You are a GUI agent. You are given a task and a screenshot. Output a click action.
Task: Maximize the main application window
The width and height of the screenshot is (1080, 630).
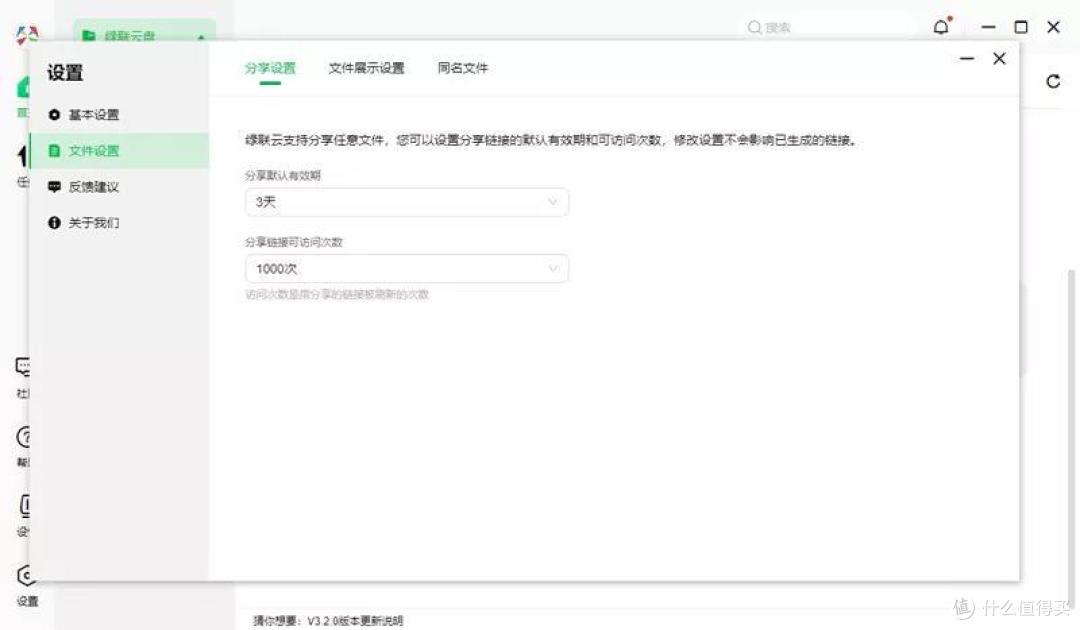pos(1021,27)
